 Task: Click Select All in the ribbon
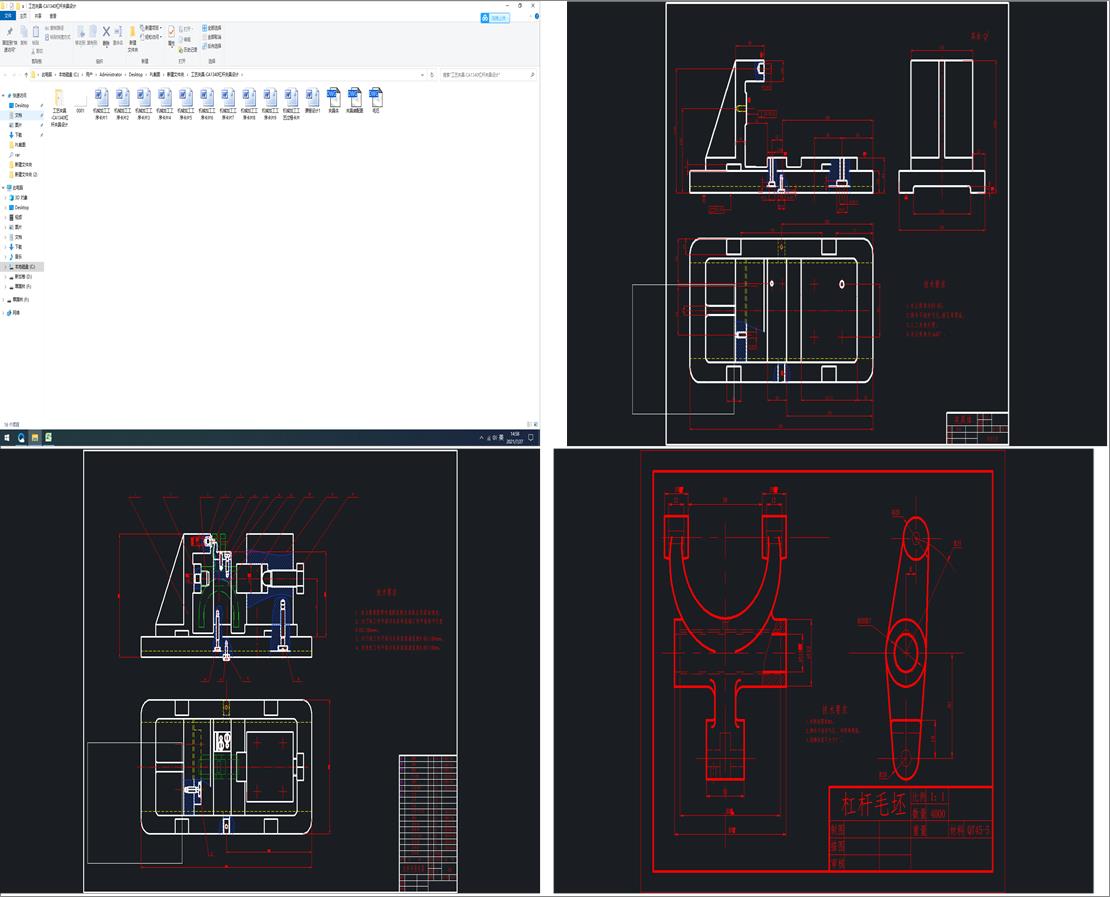pos(212,28)
